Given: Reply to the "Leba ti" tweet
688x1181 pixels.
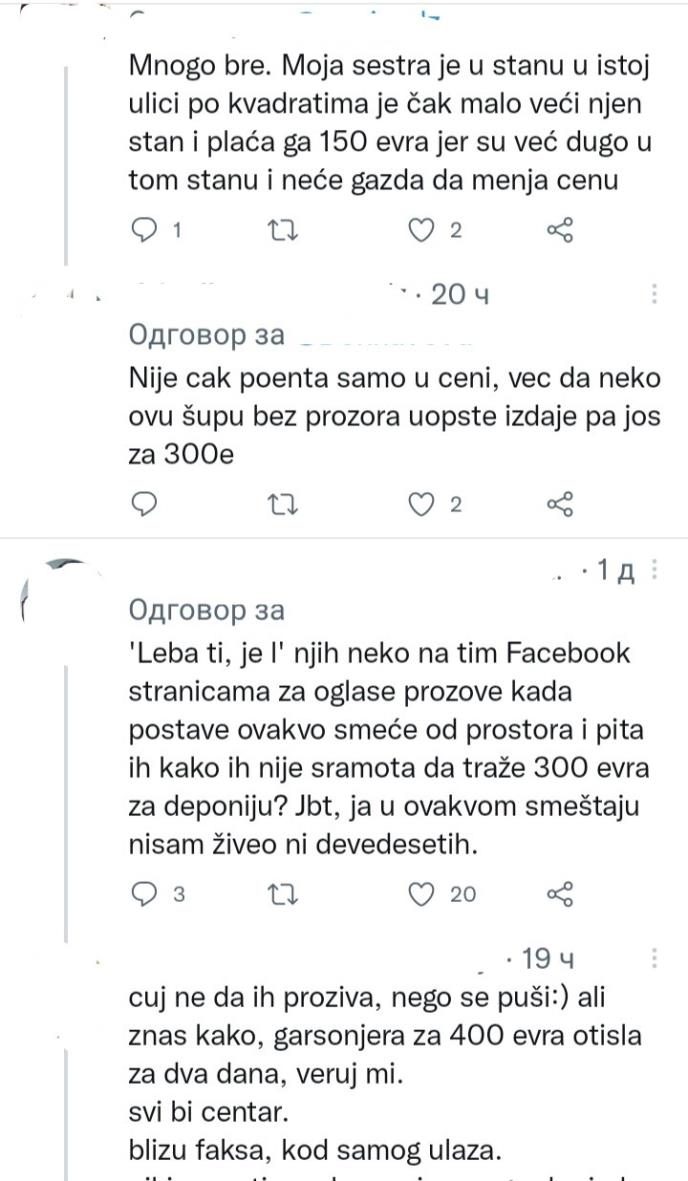Looking at the screenshot, I should (143, 894).
